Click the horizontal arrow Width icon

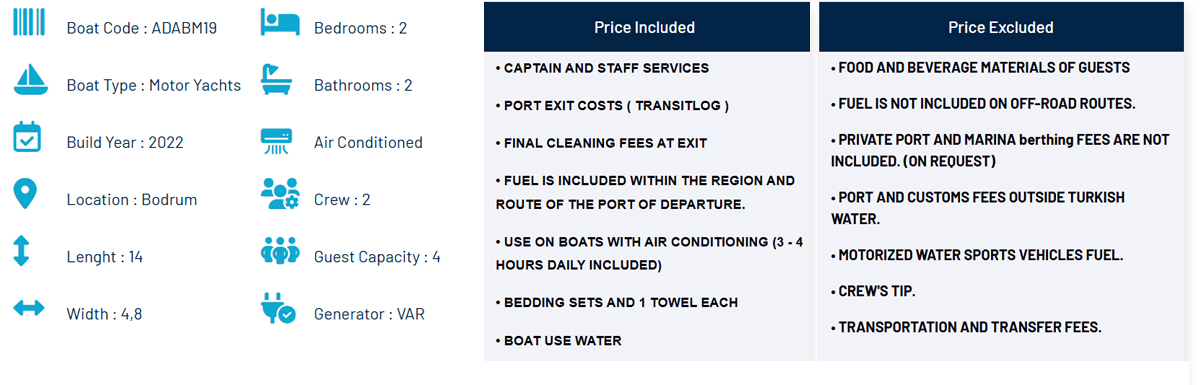(28, 308)
